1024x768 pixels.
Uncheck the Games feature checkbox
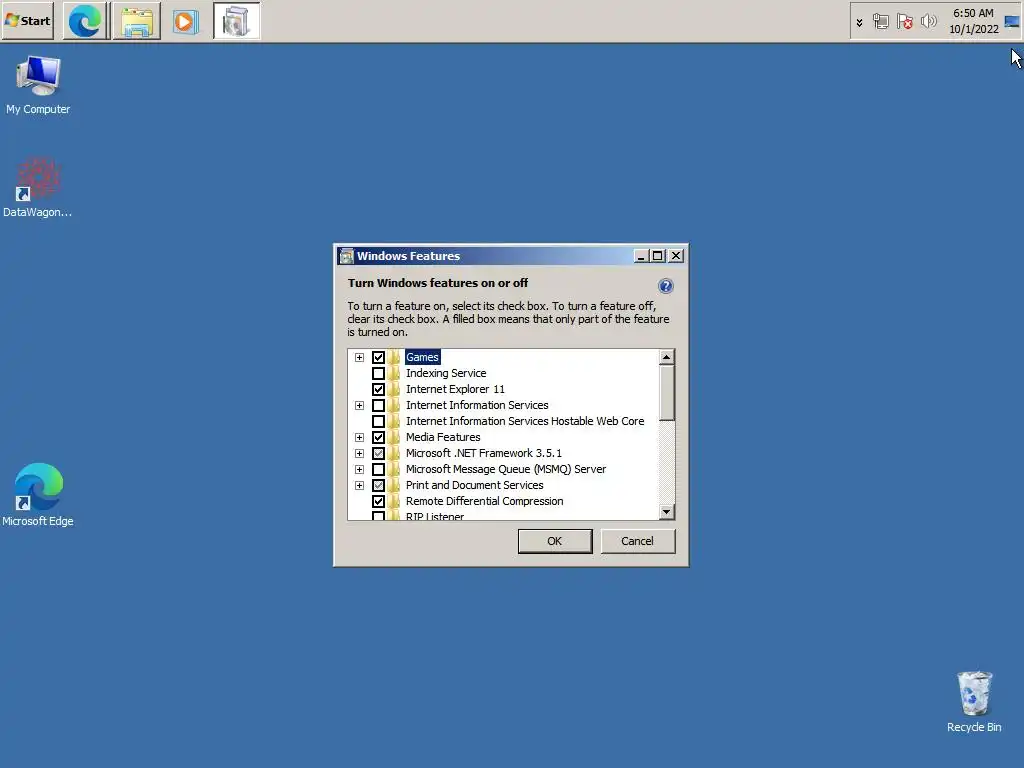tap(378, 357)
